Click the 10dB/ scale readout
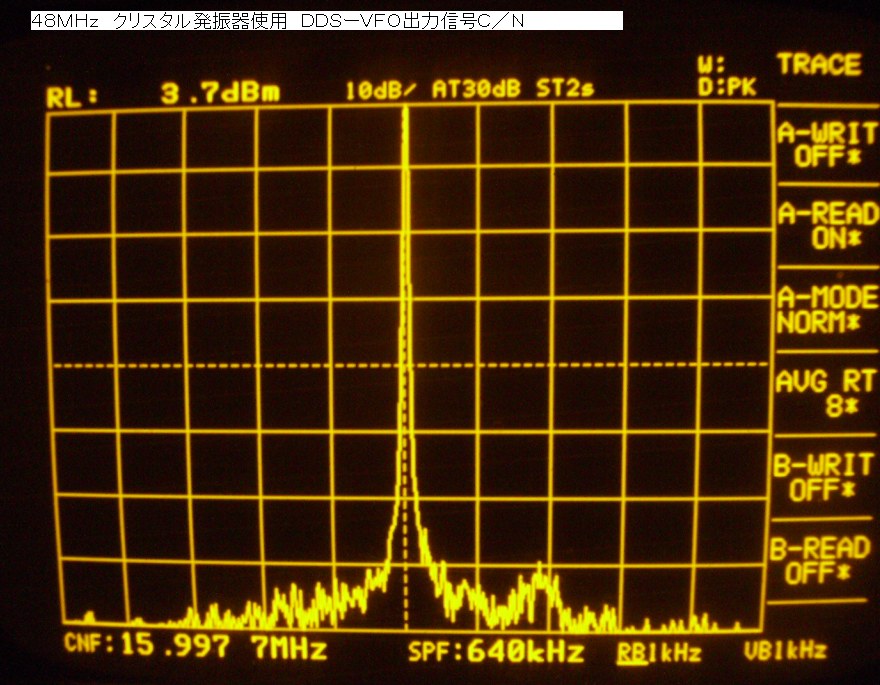Viewport: 880px width, 685px height. [379, 90]
